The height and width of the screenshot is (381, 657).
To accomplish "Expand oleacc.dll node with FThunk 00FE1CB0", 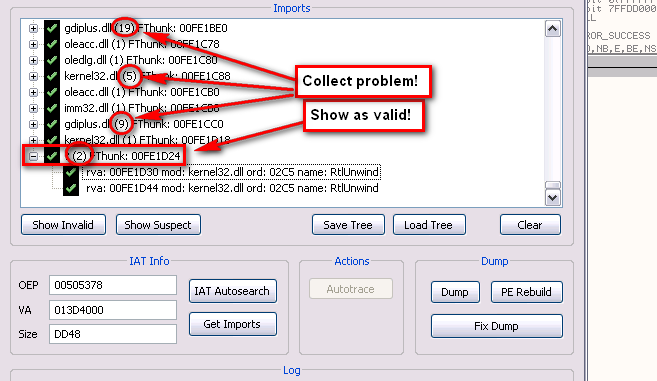I will 33,92.
